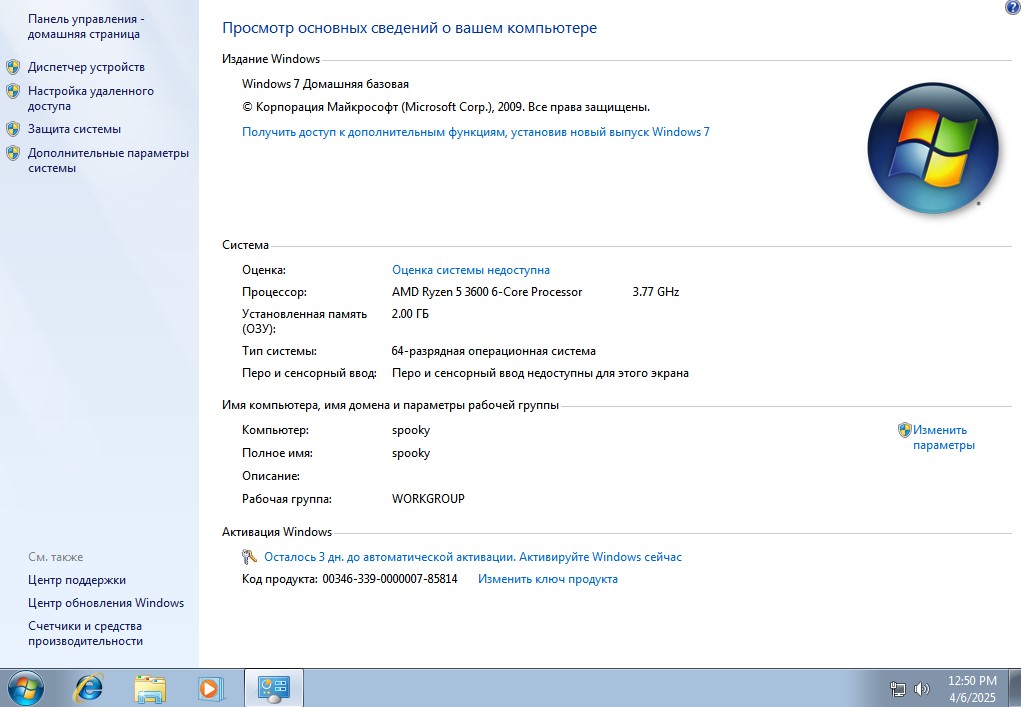Click the WORKGROUP value

pos(428,499)
